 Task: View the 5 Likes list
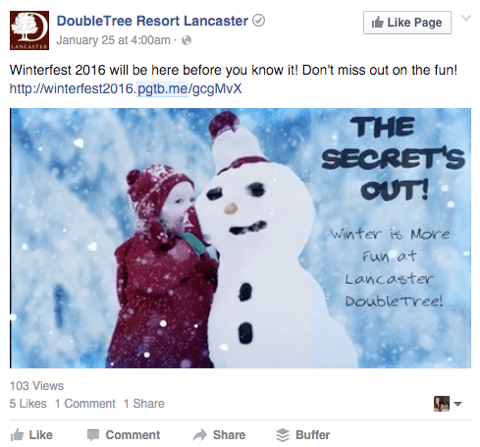[28, 404]
